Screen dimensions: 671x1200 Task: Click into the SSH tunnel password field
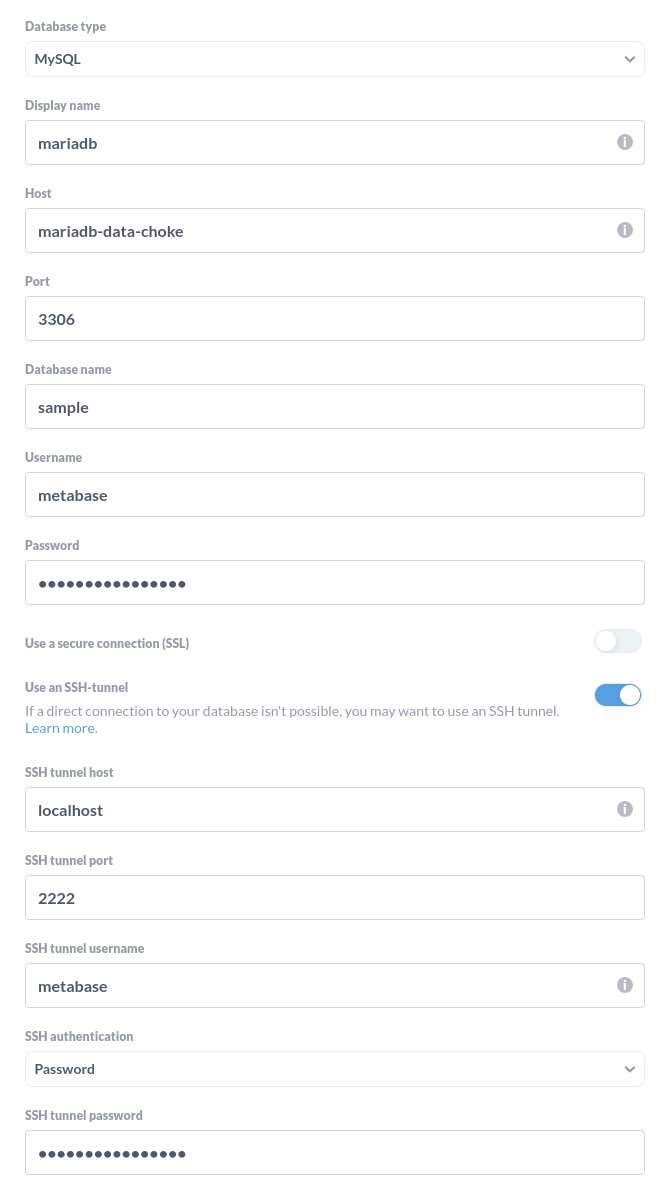pos(335,1152)
